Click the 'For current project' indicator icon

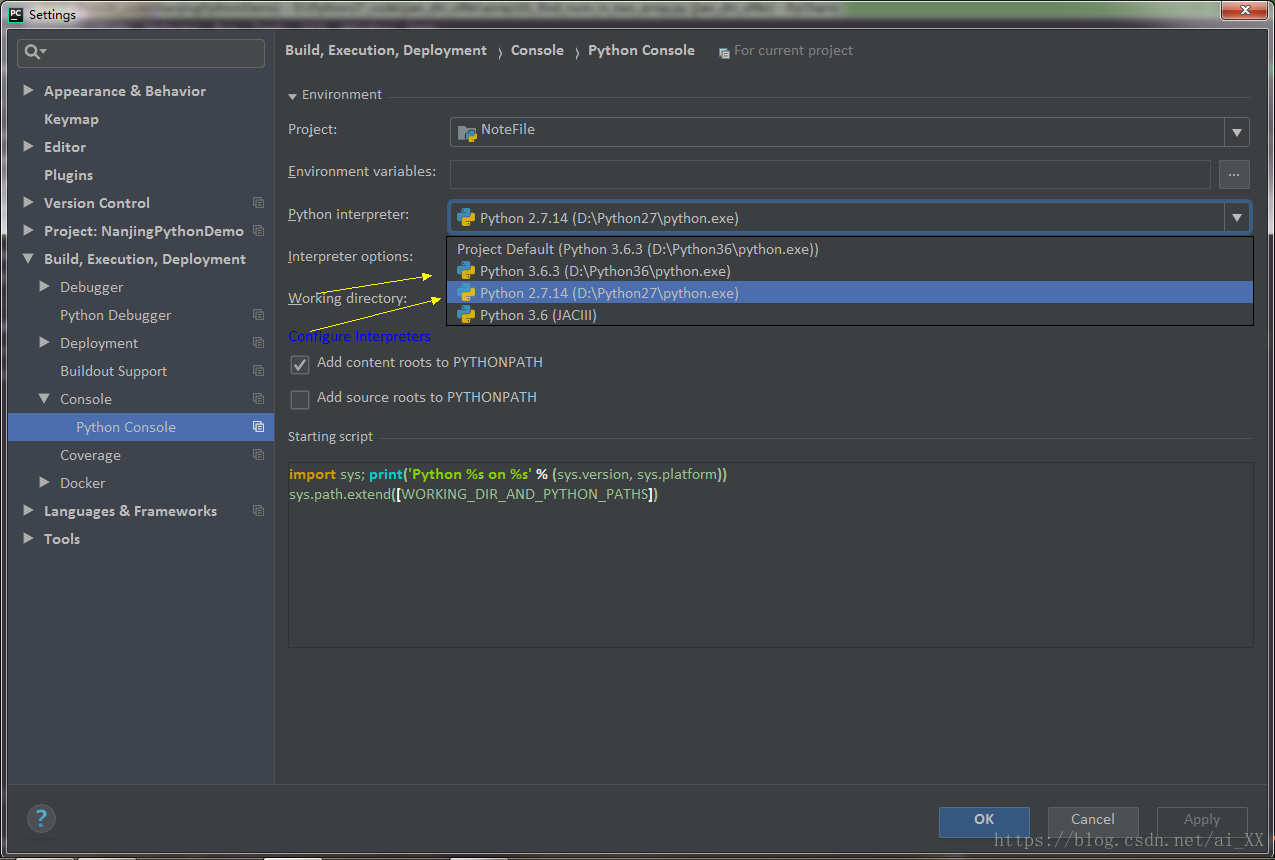click(x=724, y=52)
